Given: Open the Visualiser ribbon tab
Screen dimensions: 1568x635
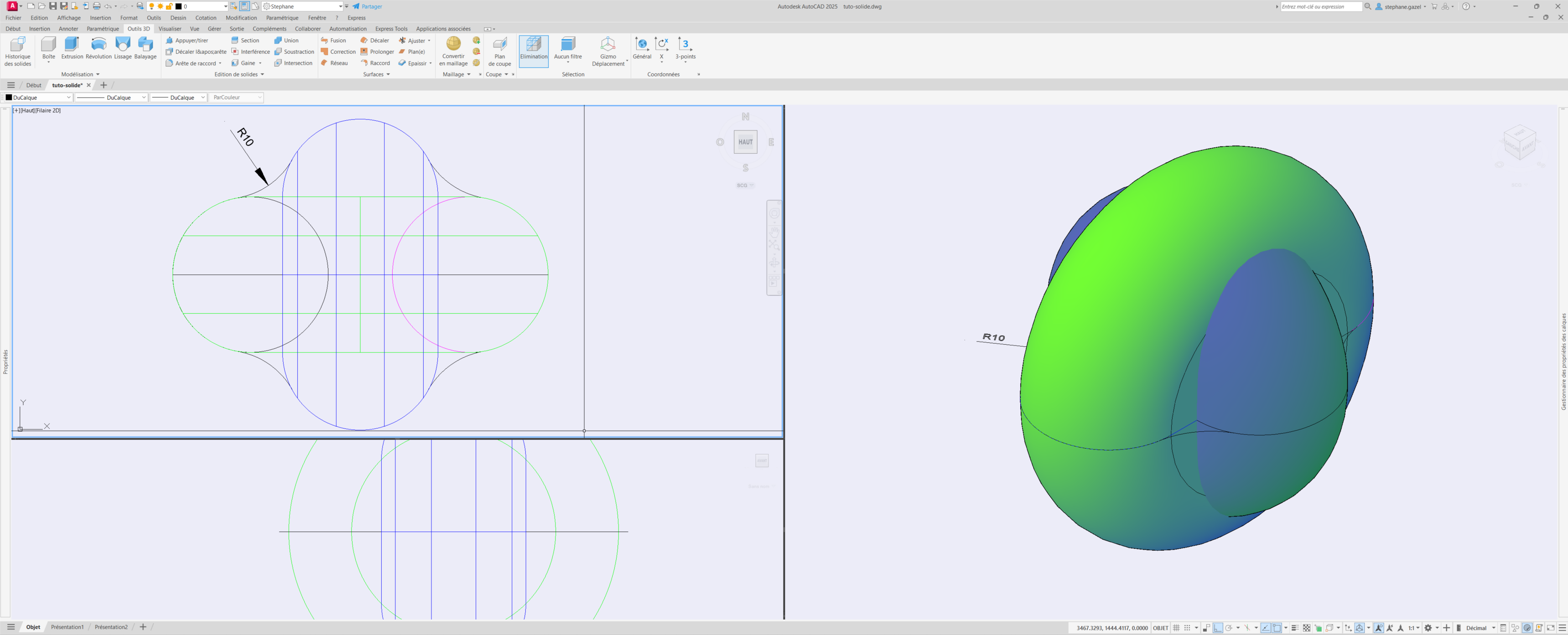Looking at the screenshot, I should click(x=170, y=29).
